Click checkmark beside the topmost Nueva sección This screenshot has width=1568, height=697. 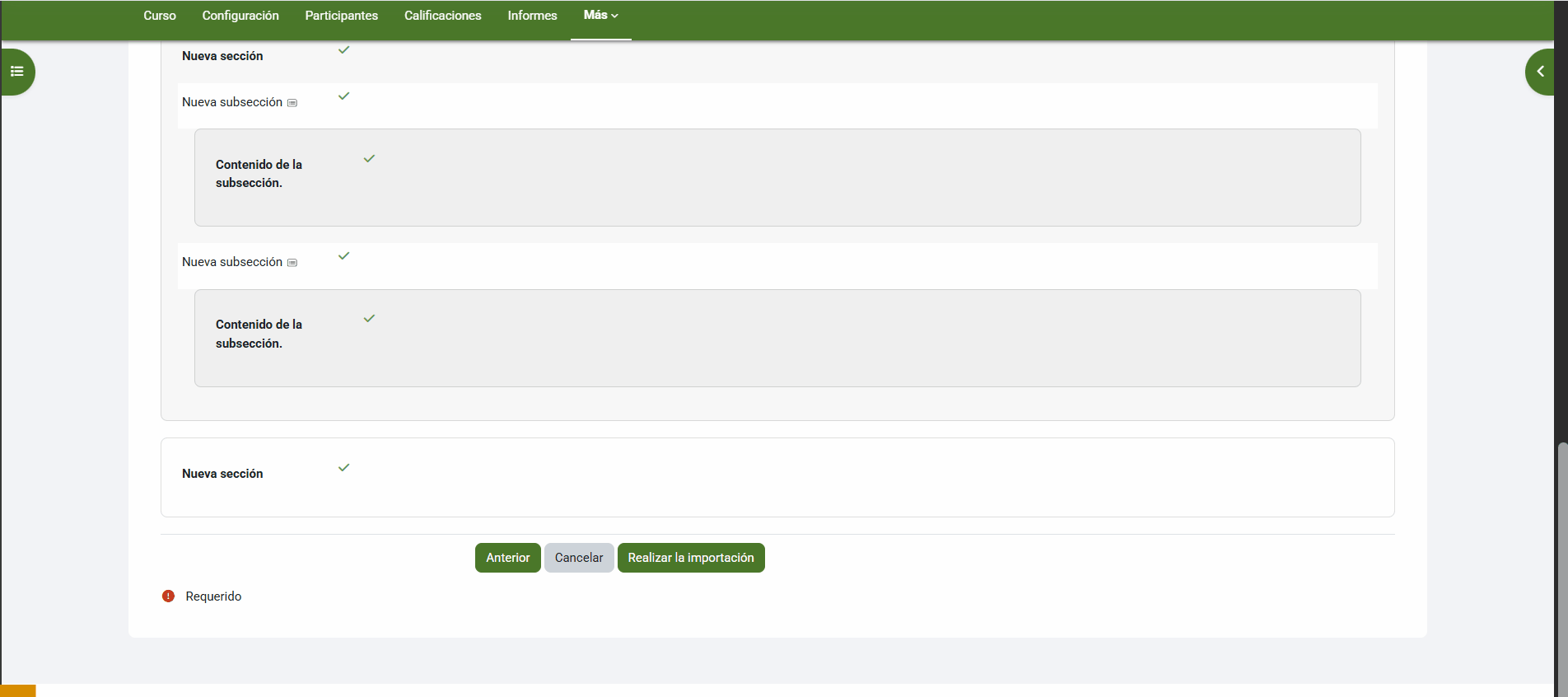pos(344,50)
